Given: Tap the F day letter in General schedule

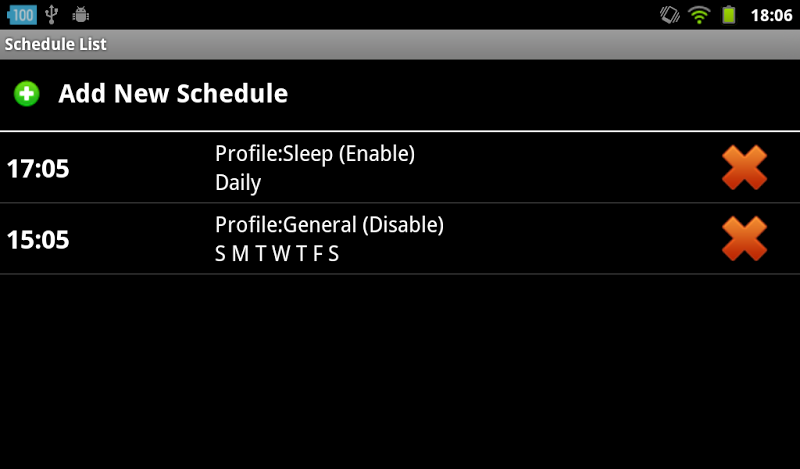Looking at the screenshot, I should coord(318,254).
